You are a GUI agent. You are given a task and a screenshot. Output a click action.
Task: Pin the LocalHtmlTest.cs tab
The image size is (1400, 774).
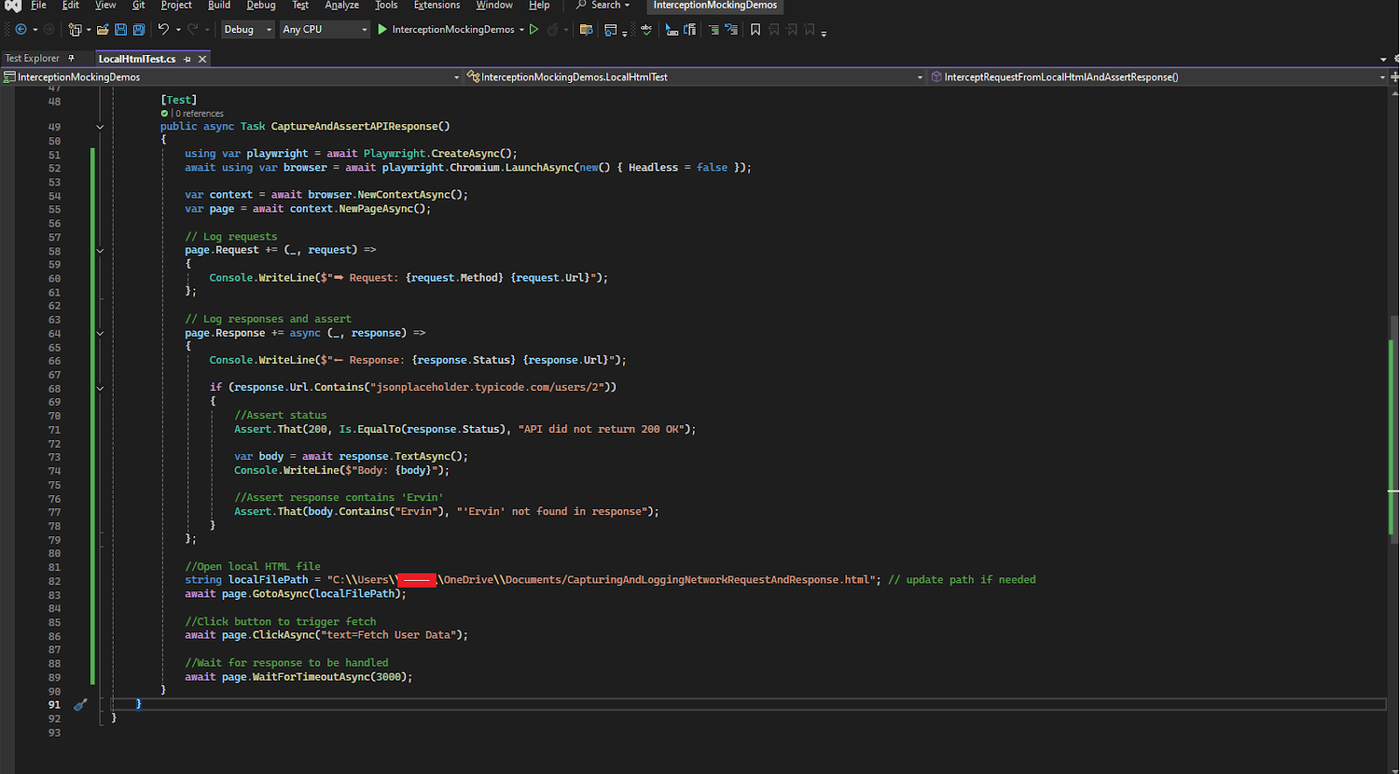click(187, 59)
